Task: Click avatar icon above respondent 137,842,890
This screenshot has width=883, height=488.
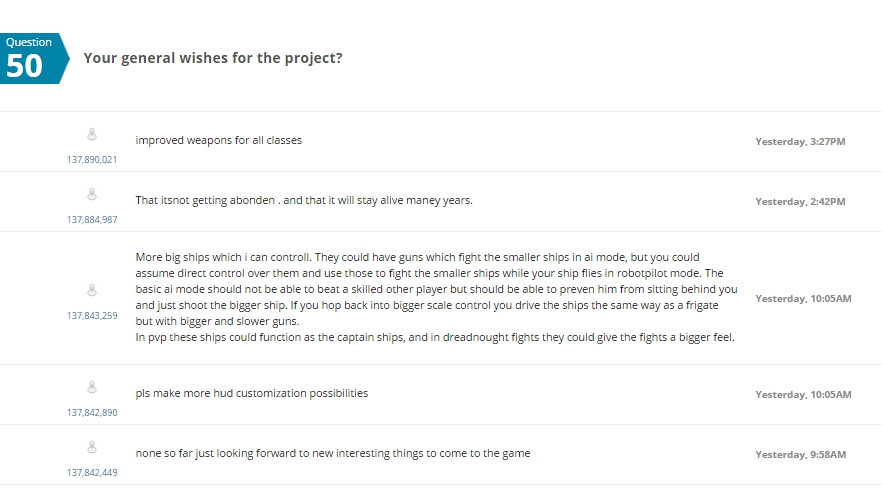Action: 92,387
